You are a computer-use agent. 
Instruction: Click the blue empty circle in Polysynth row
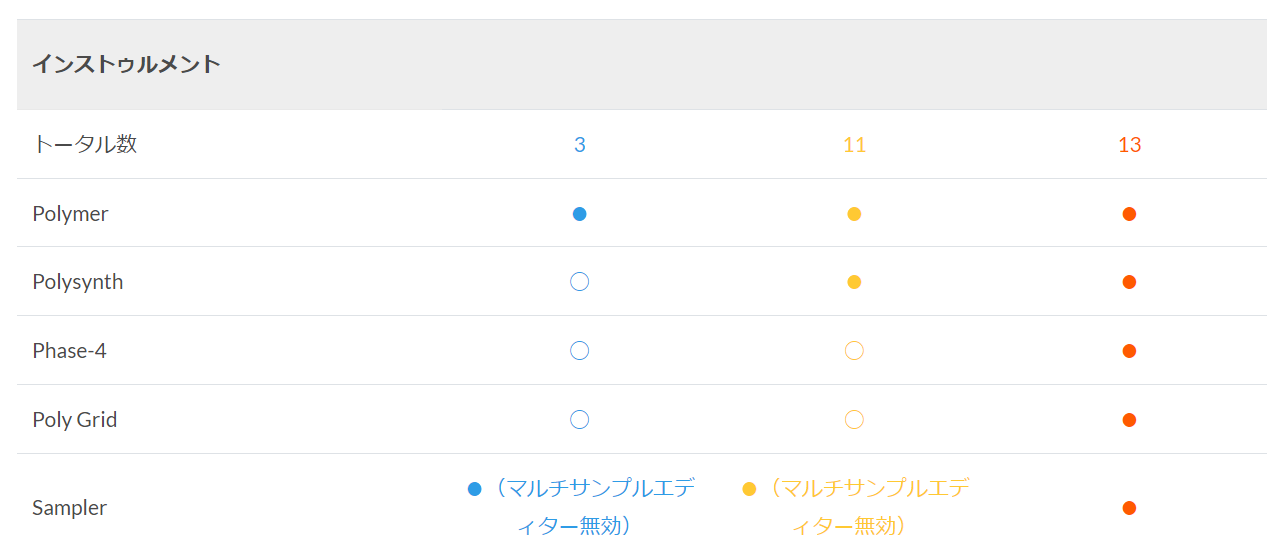coord(579,282)
